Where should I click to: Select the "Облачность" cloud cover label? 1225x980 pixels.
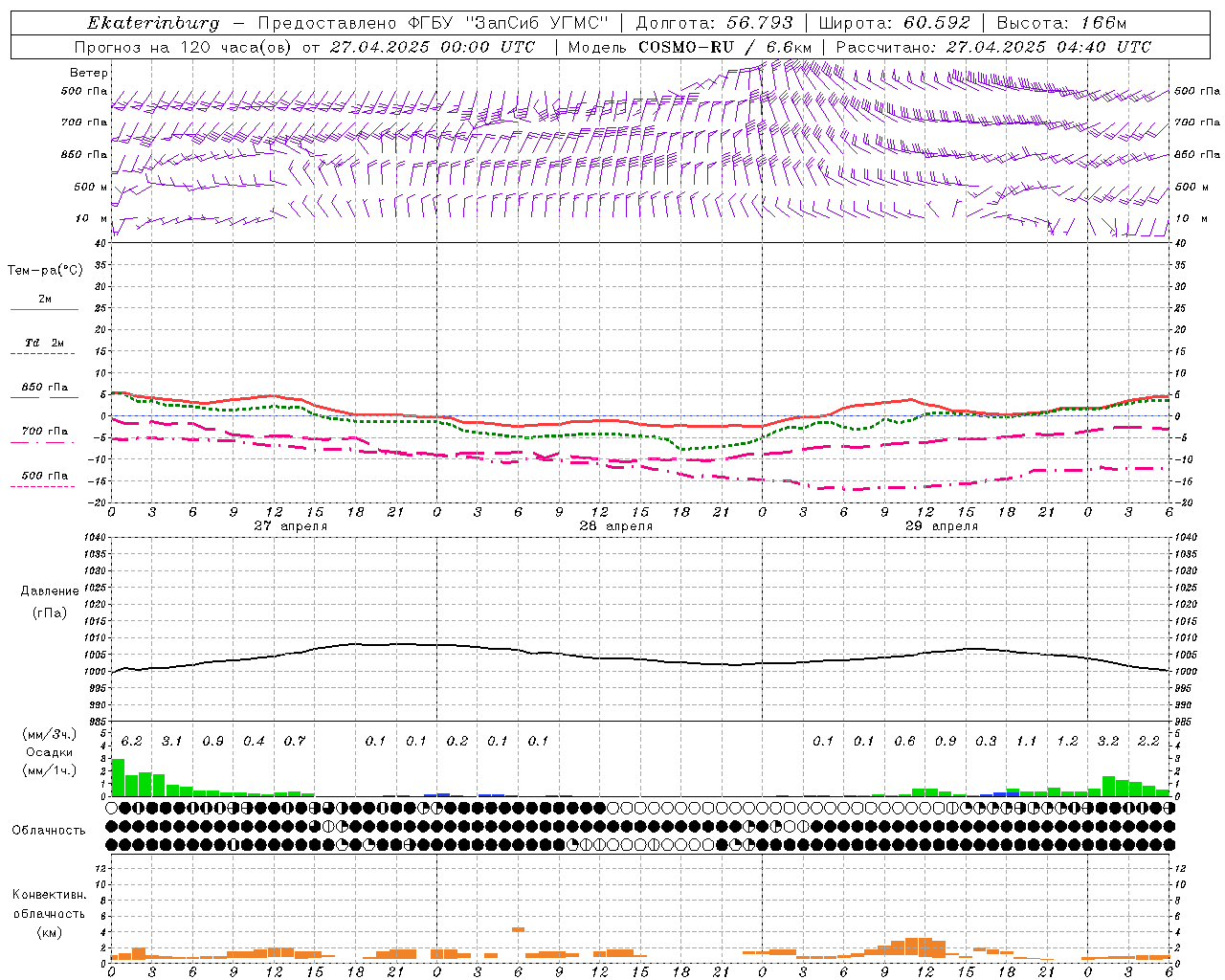click(x=49, y=830)
